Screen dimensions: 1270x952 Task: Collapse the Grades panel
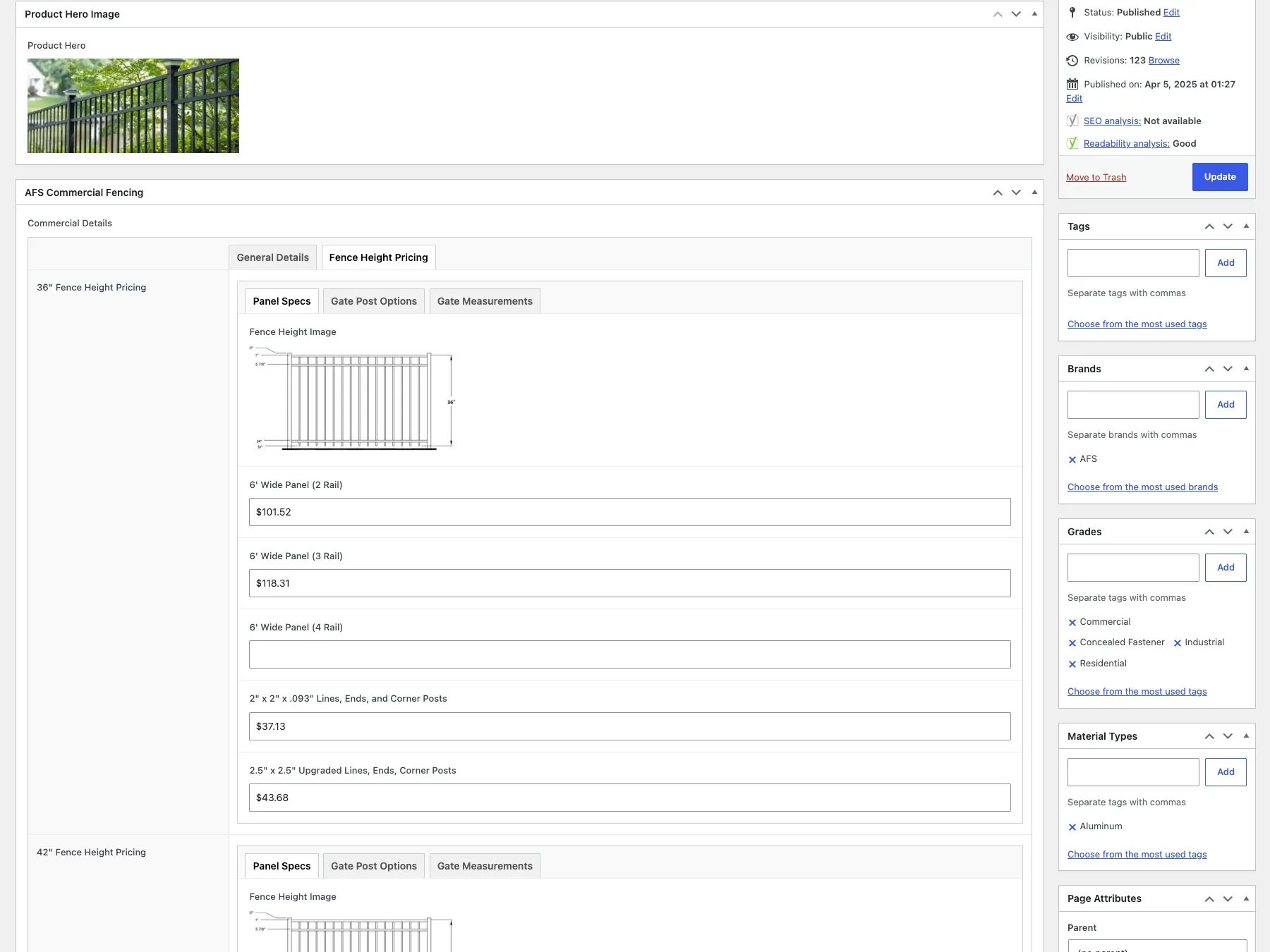pyautogui.click(x=1246, y=532)
